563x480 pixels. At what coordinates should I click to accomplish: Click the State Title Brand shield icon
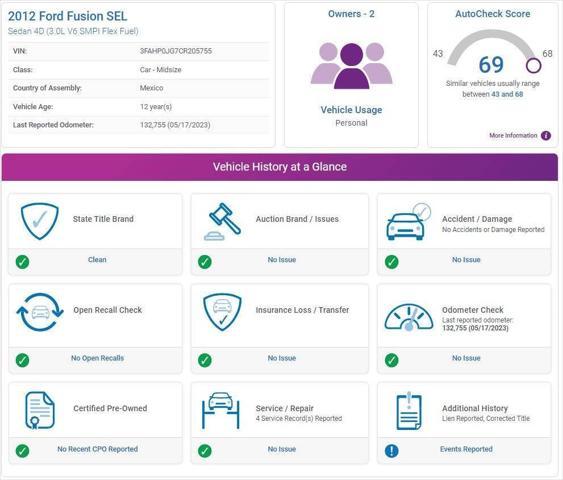(x=39, y=221)
